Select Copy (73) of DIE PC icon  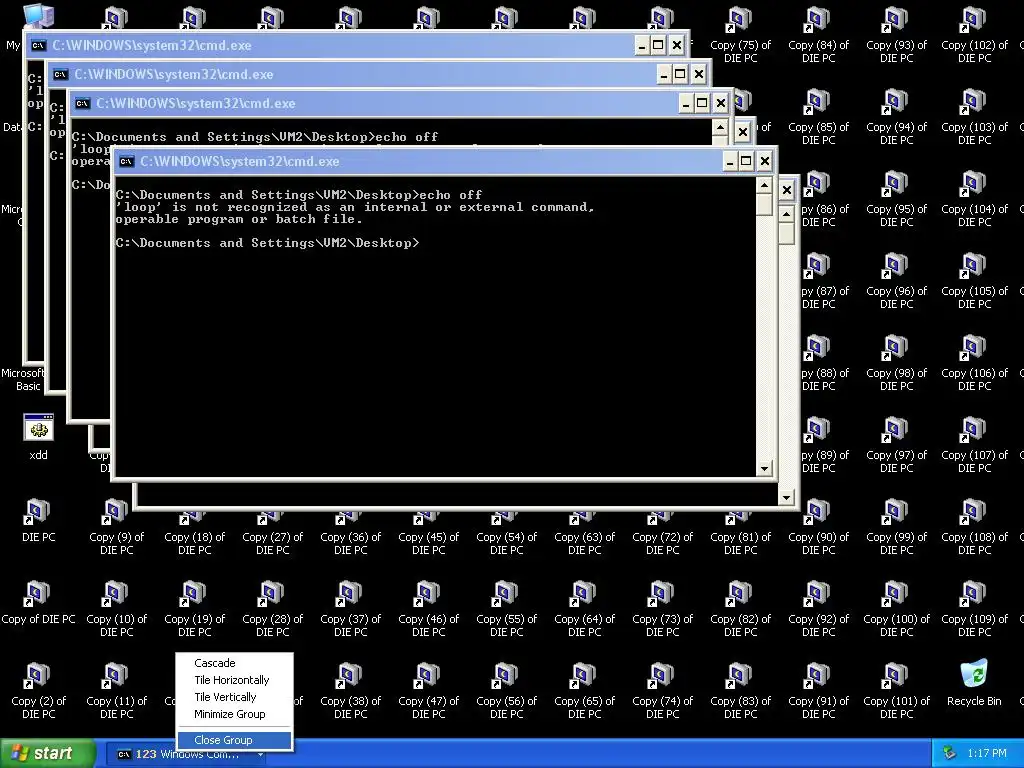662,609
